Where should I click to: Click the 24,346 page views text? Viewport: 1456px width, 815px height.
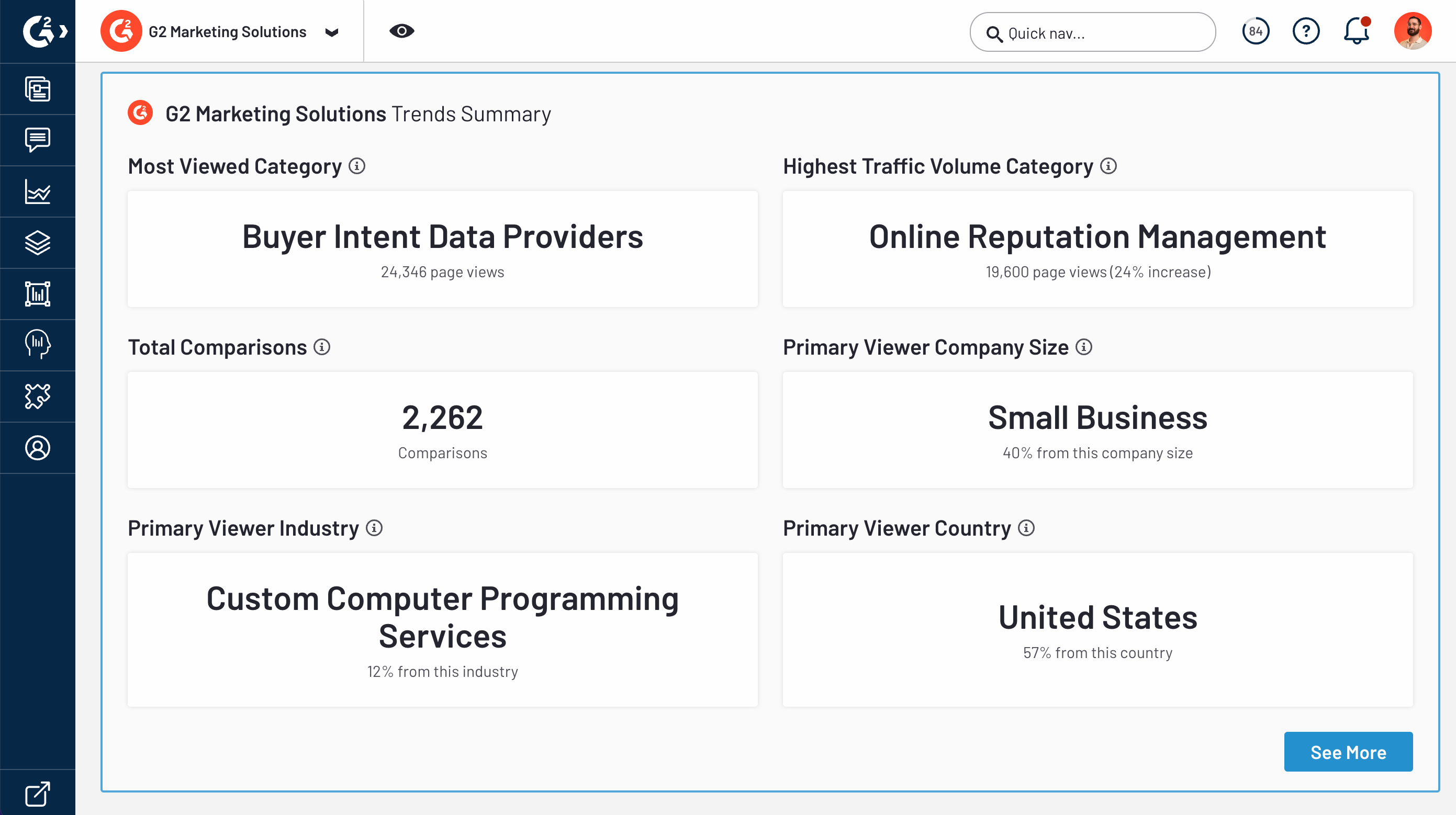click(x=443, y=272)
